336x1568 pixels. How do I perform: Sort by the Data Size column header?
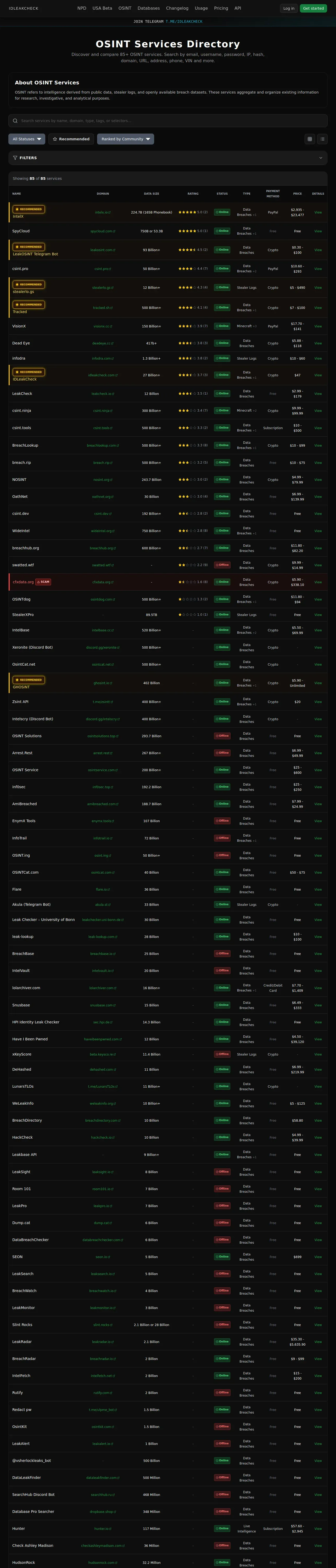(152, 194)
